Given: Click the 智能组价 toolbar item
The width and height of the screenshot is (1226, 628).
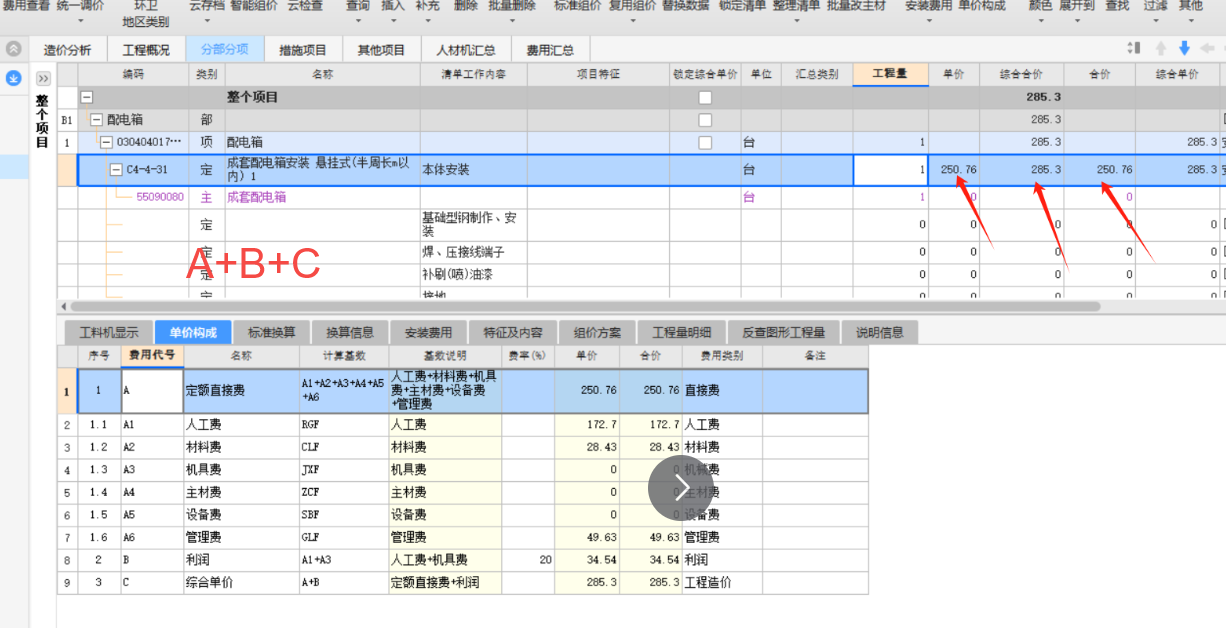Looking at the screenshot, I should pos(254,5).
